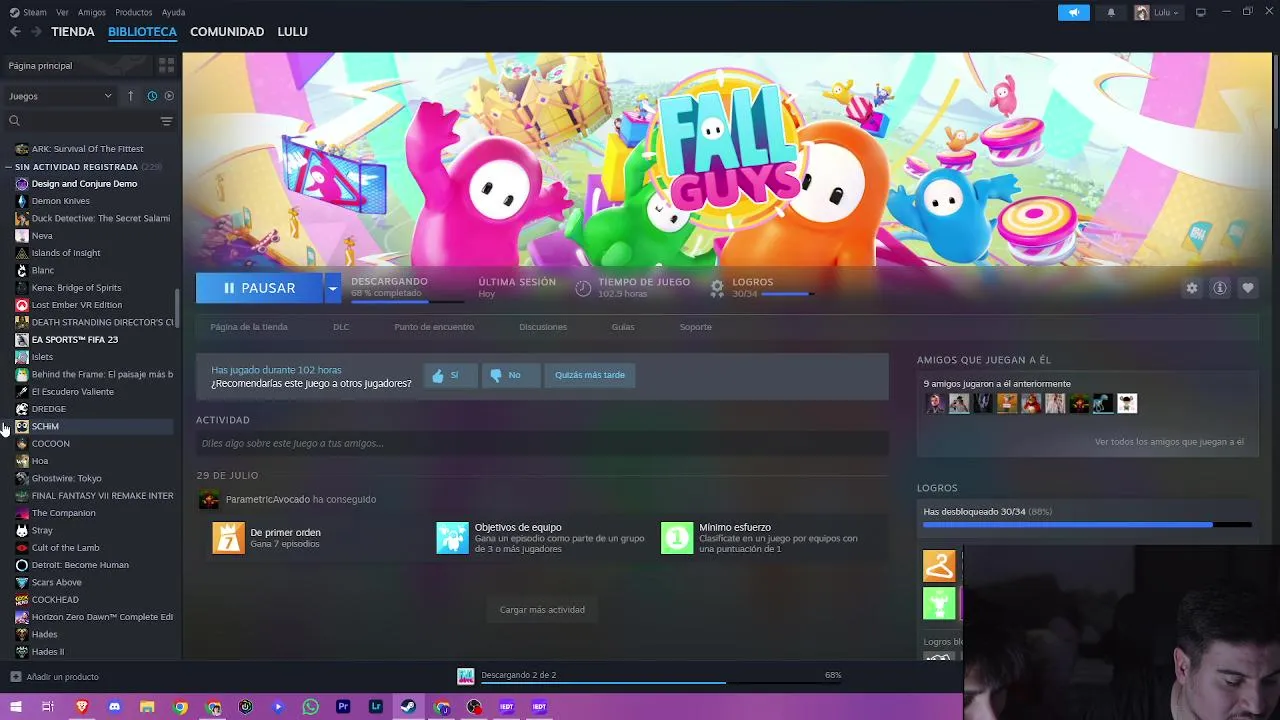This screenshot has width=1280, height=720.
Task: Open Brave browser from taskbar
Action: coord(82,707)
